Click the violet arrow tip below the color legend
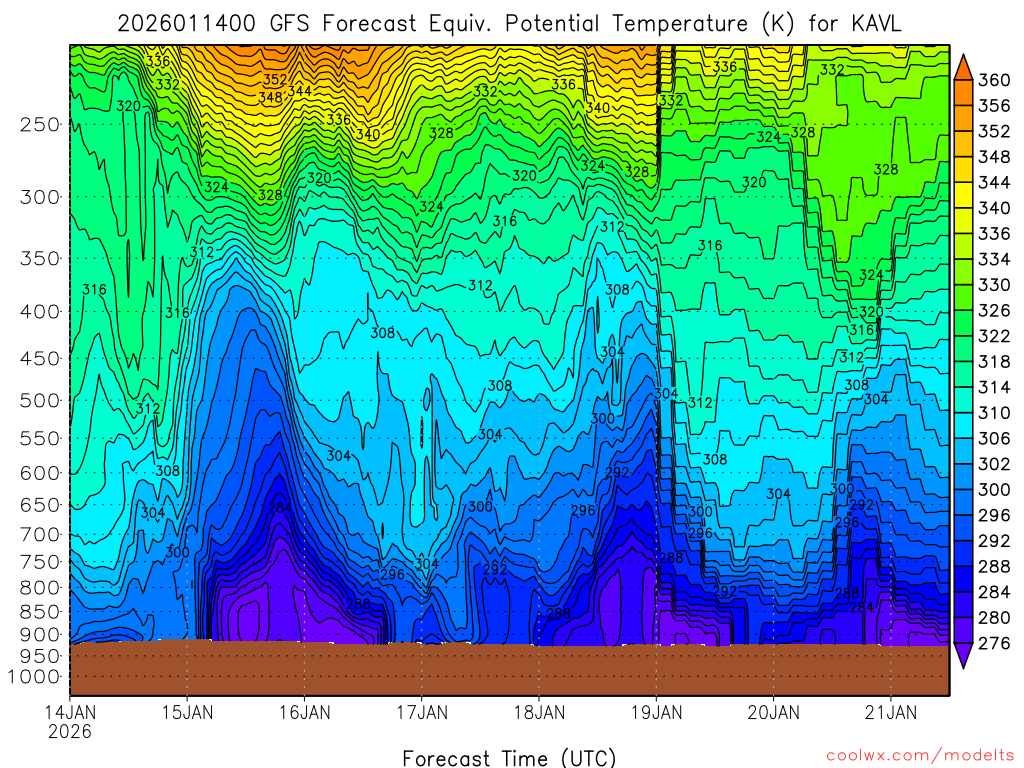Image resolution: width=1024 pixels, height=768 pixels. [963, 655]
